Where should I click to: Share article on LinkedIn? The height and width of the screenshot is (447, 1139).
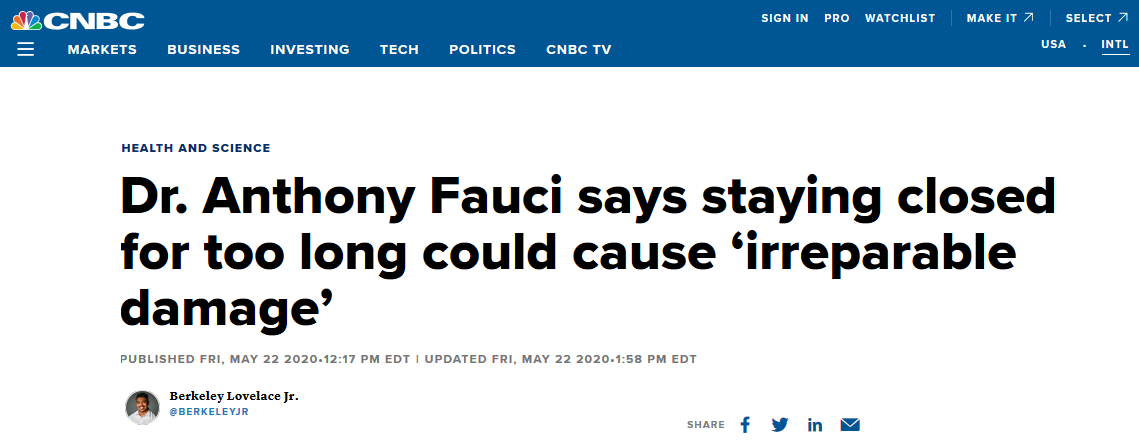pyautogui.click(x=815, y=425)
